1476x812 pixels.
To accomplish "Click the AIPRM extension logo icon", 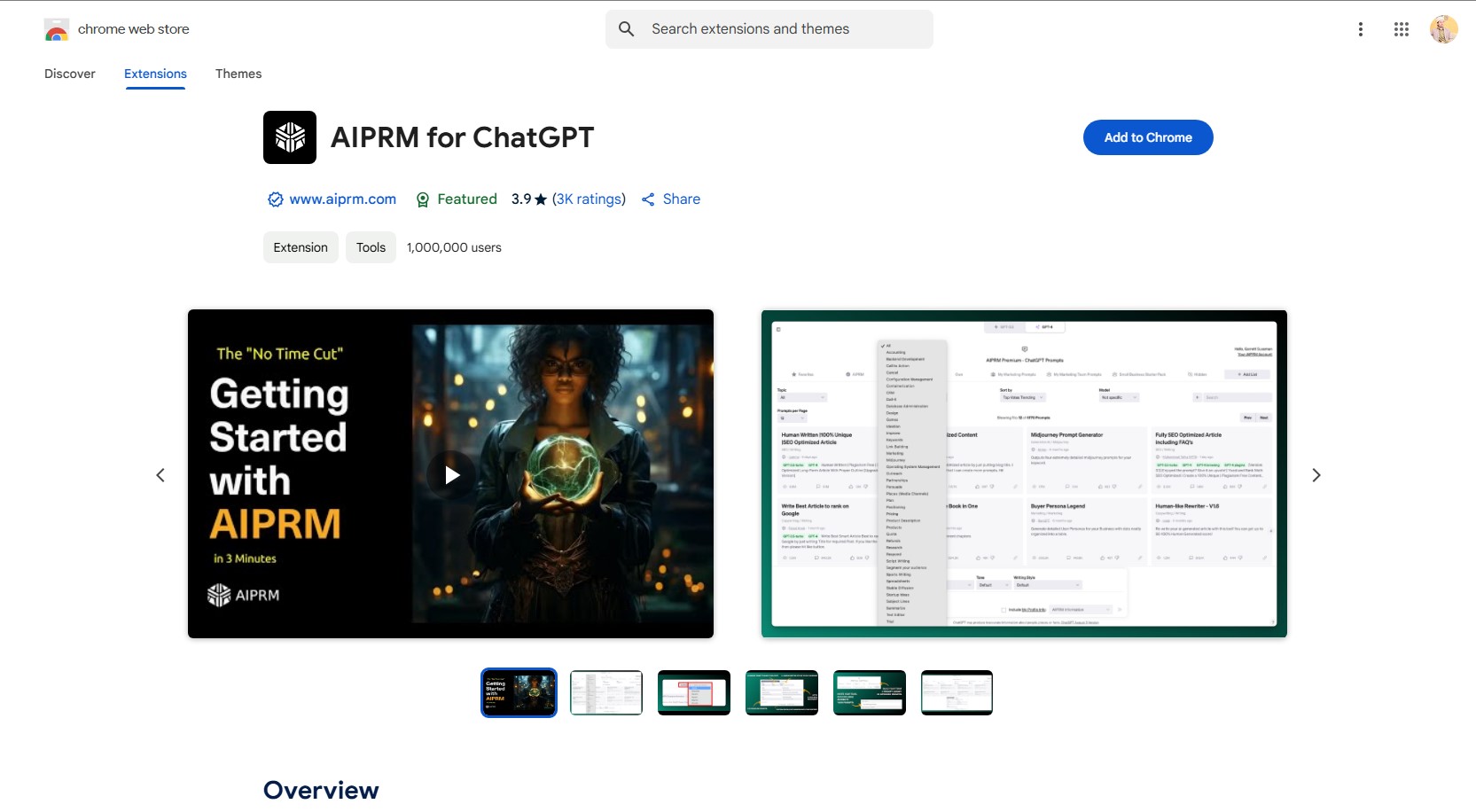I will [290, 137].
